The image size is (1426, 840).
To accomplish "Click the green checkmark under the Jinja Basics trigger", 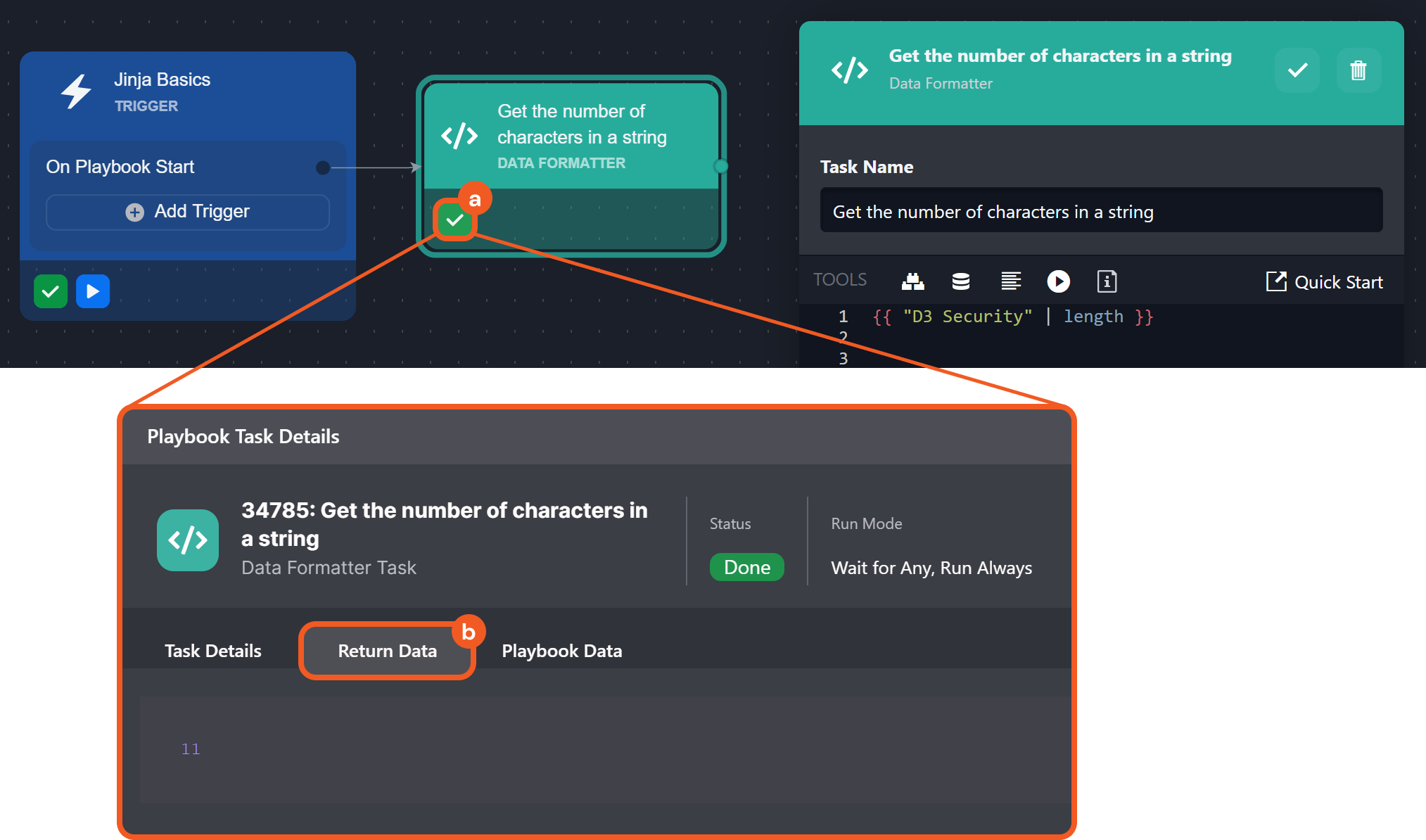I will (51, 291).
